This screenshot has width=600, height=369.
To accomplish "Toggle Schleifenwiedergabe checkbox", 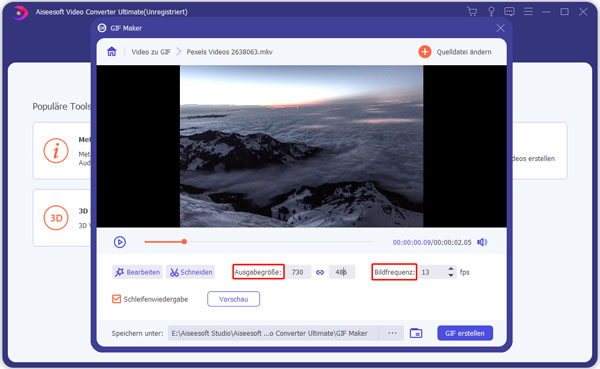I will 116,299.
